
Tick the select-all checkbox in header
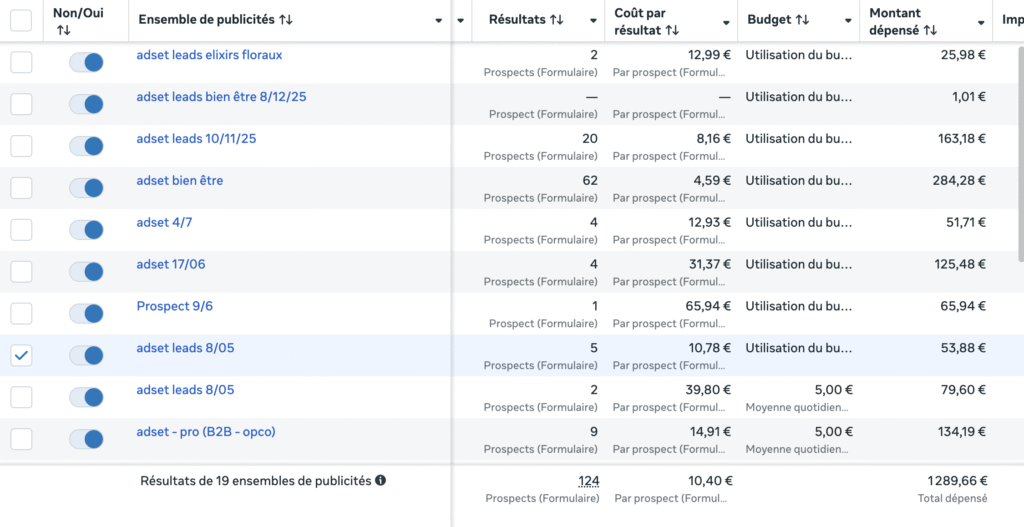21,20
